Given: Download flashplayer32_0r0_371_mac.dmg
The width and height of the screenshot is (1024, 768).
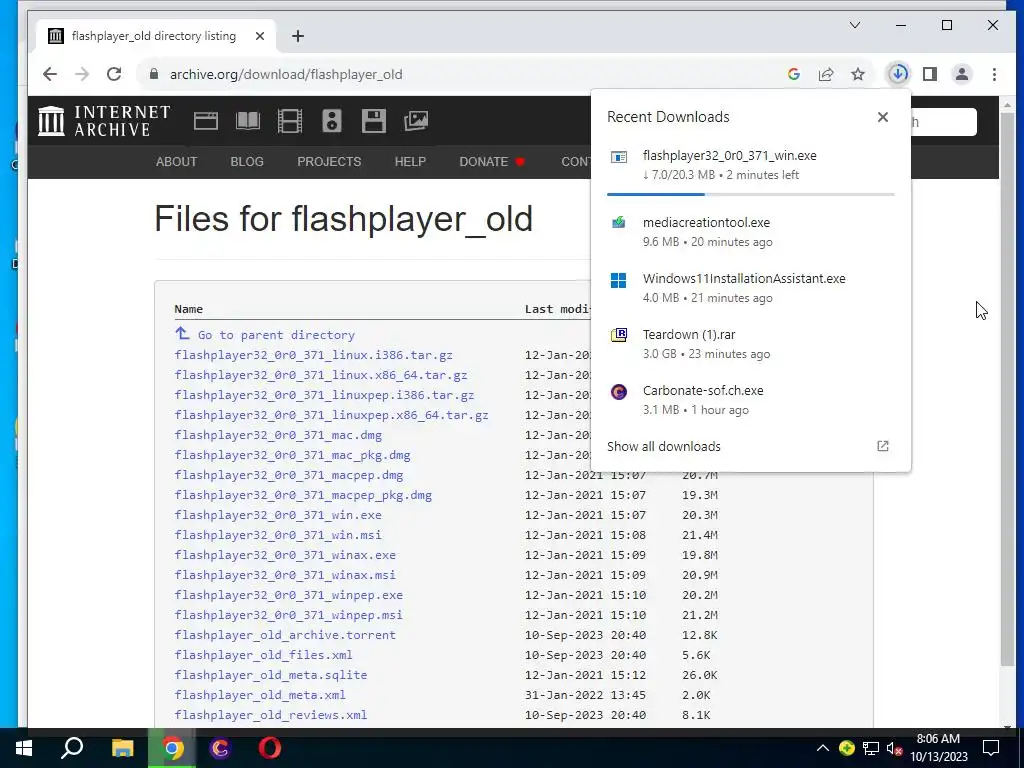Looking at the screenshot, I should click(278, 435).
